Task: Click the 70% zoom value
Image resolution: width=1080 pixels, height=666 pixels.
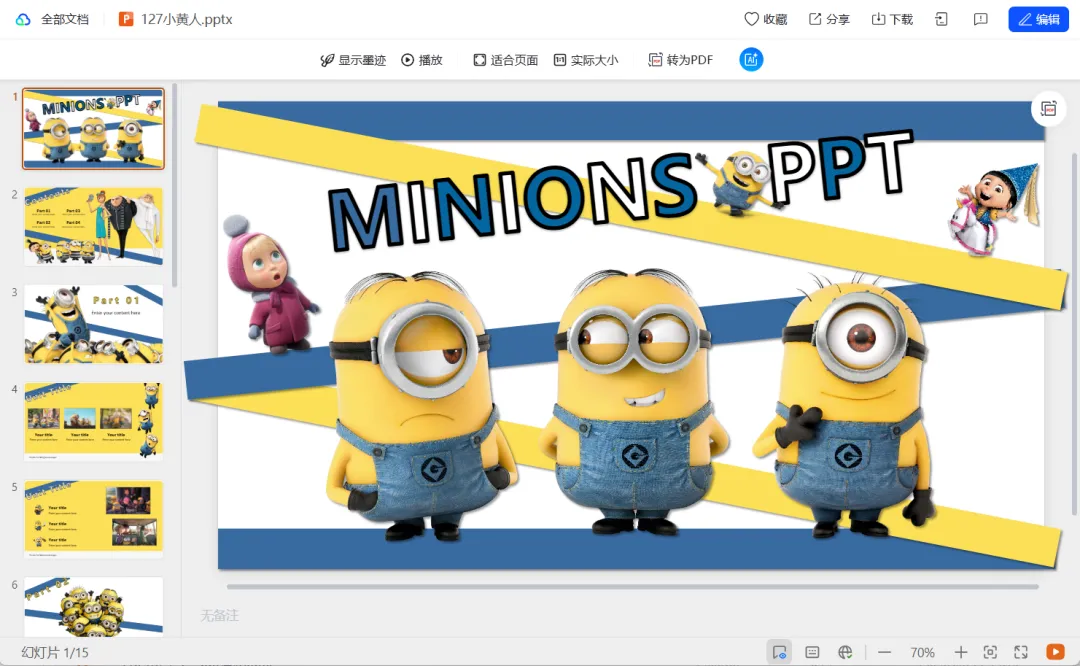Action: click(x=922, y=652)
